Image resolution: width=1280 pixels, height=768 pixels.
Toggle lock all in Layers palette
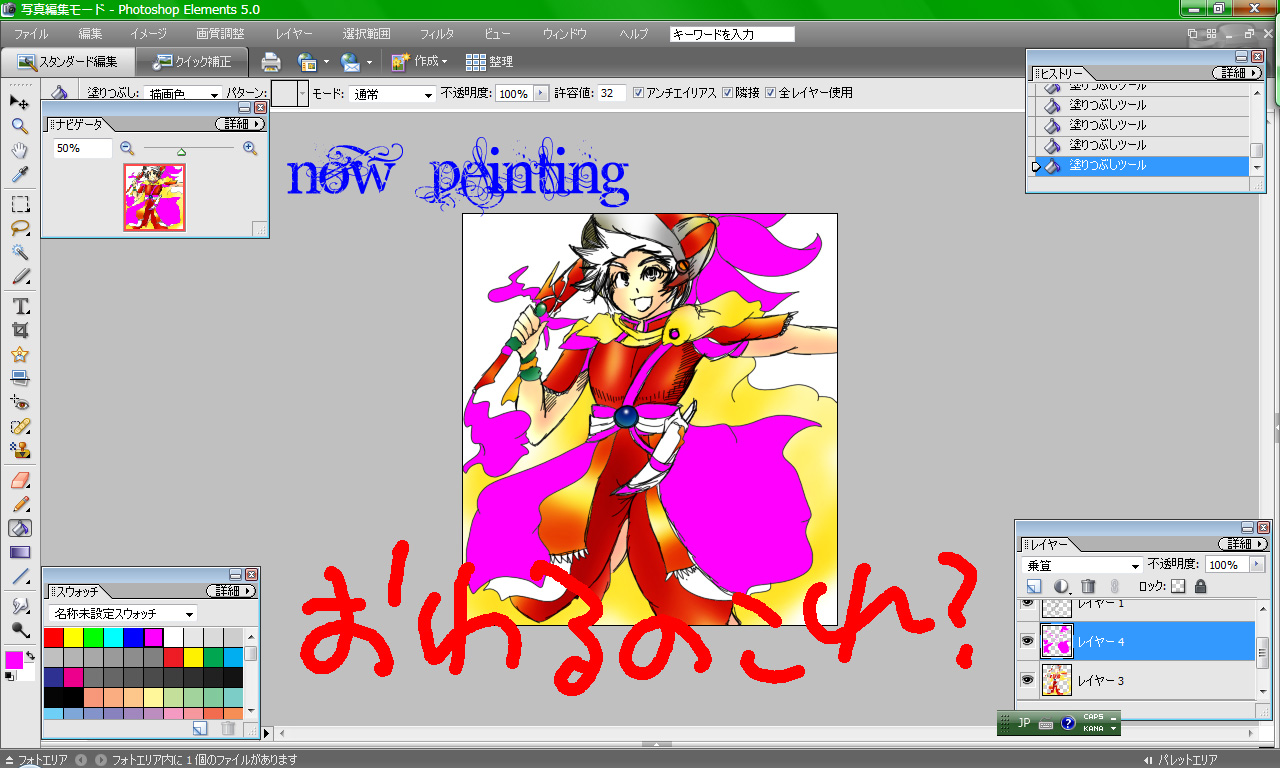(1200, 586)
